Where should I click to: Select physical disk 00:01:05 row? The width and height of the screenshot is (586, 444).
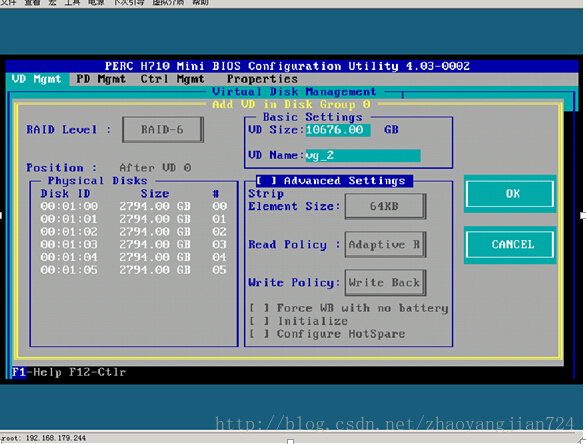coord(133,270)
